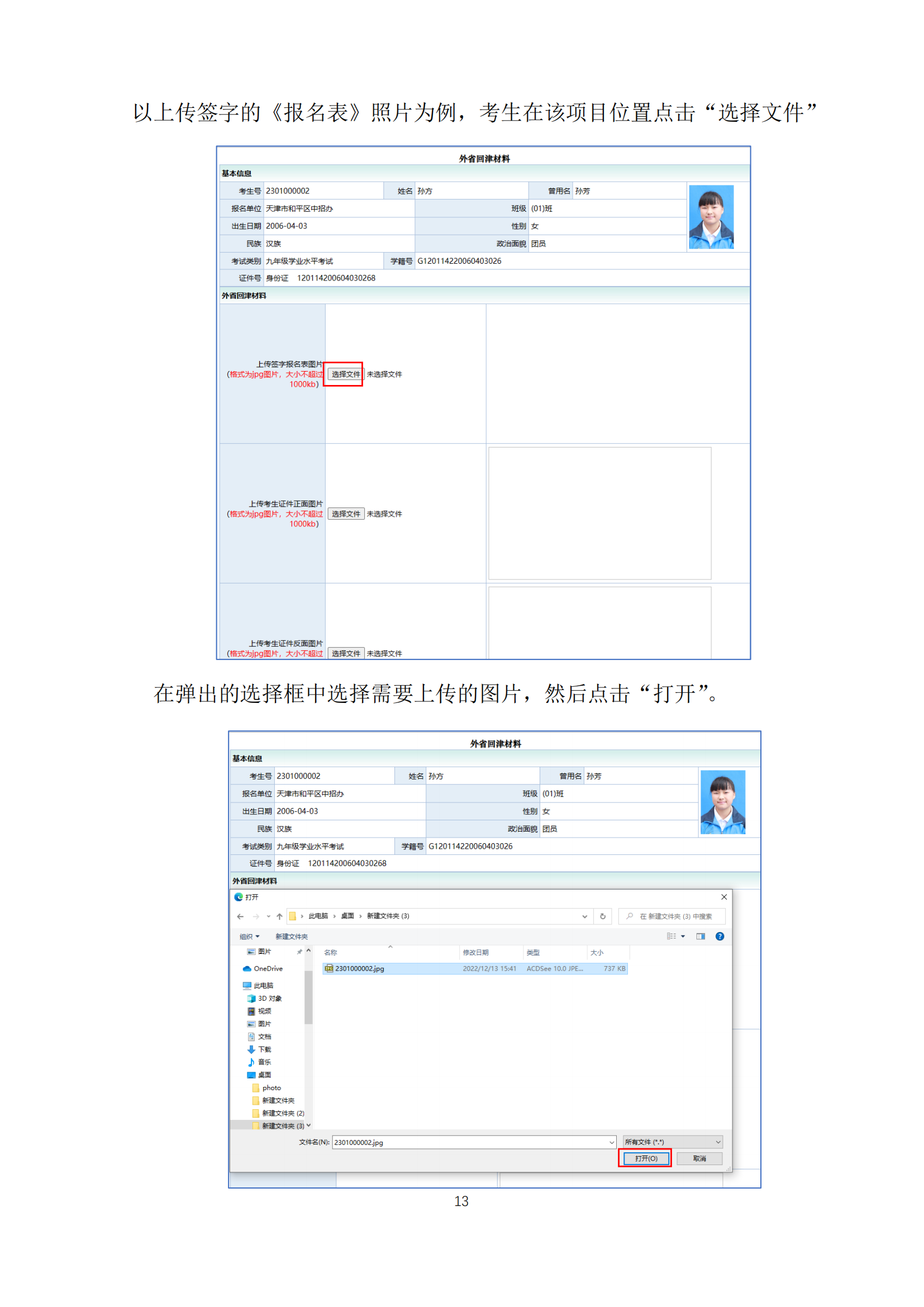Click the 视频 film icon
Image resolution: width=924 pixels, height=1307 pixels.
(x=251, y=1011)
